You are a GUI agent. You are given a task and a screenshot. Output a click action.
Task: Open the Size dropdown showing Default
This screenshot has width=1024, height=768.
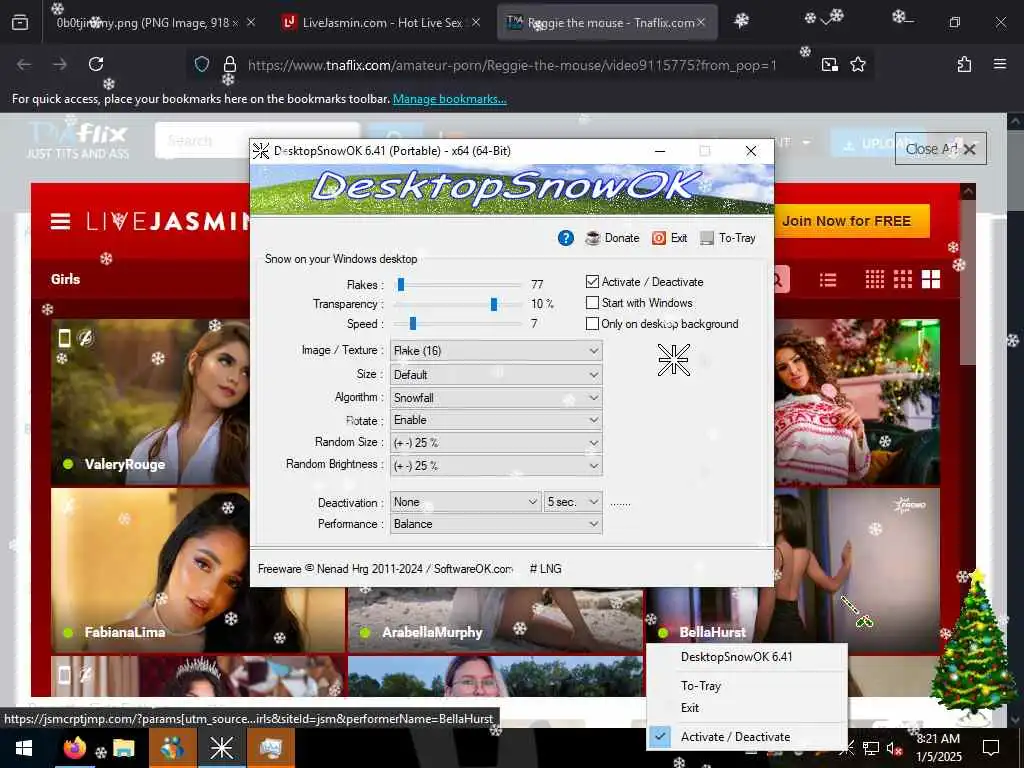pyautogui.click(x=496, y=375)
